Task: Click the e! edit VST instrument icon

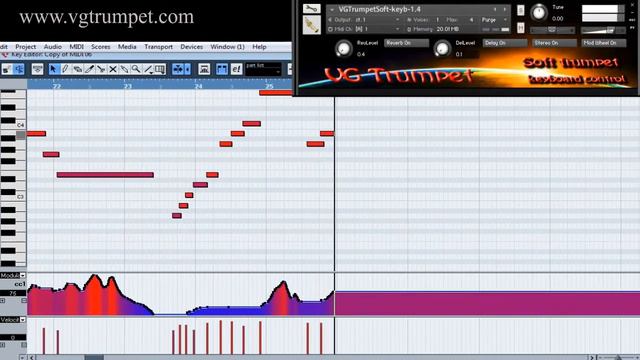Action: 237,69
